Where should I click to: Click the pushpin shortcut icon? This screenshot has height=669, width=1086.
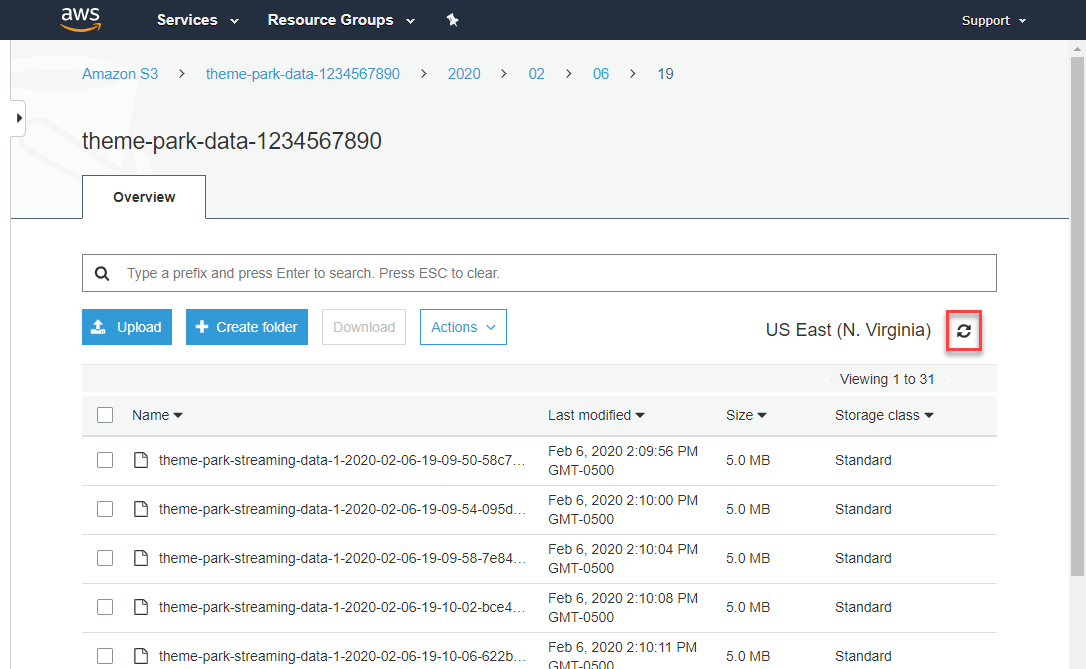(452, 20)
